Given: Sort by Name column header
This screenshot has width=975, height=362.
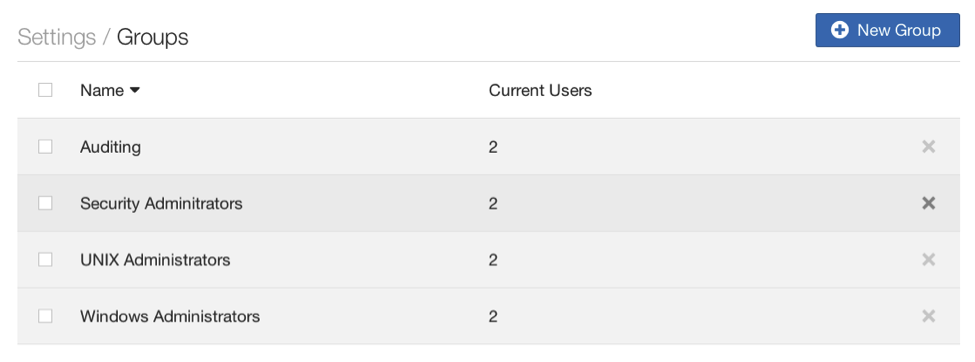Looking at the screenshot, I should [102, 90].
